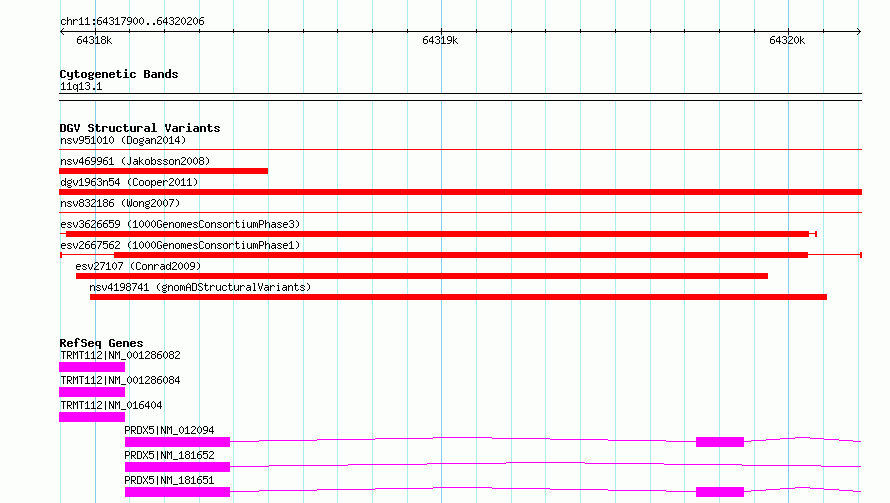Image resolution: width=890 pixels, height=503 pixels.
Task: Click the chr11:64317900..64320206 coordinates label
Action: click(132, 21)
